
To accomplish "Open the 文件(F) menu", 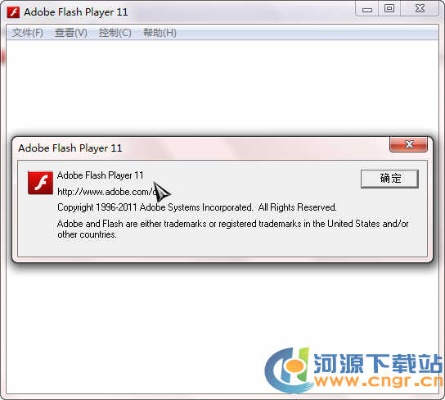I will (28, 33).
